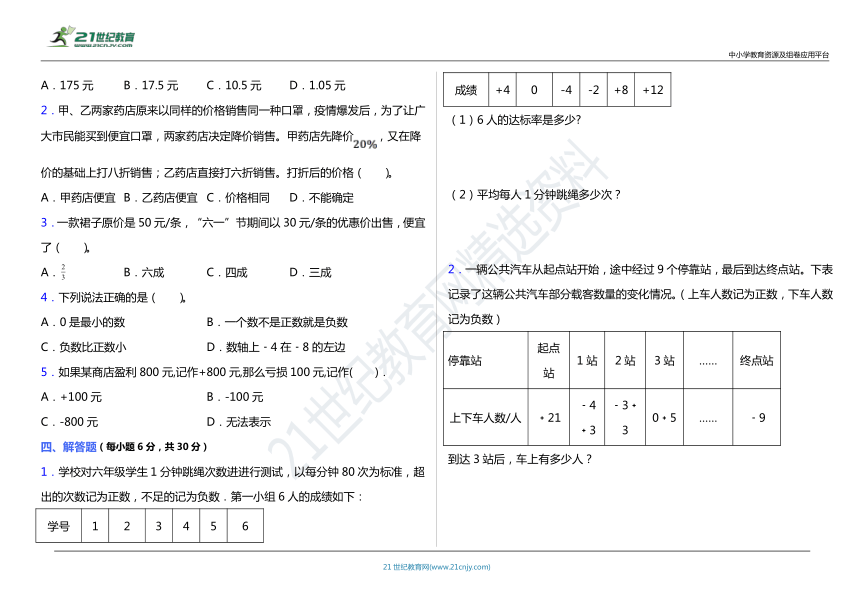The width and height of the screenshot is (860, 600).
Task: Select option C. 四成
Action: pos(227,273)
